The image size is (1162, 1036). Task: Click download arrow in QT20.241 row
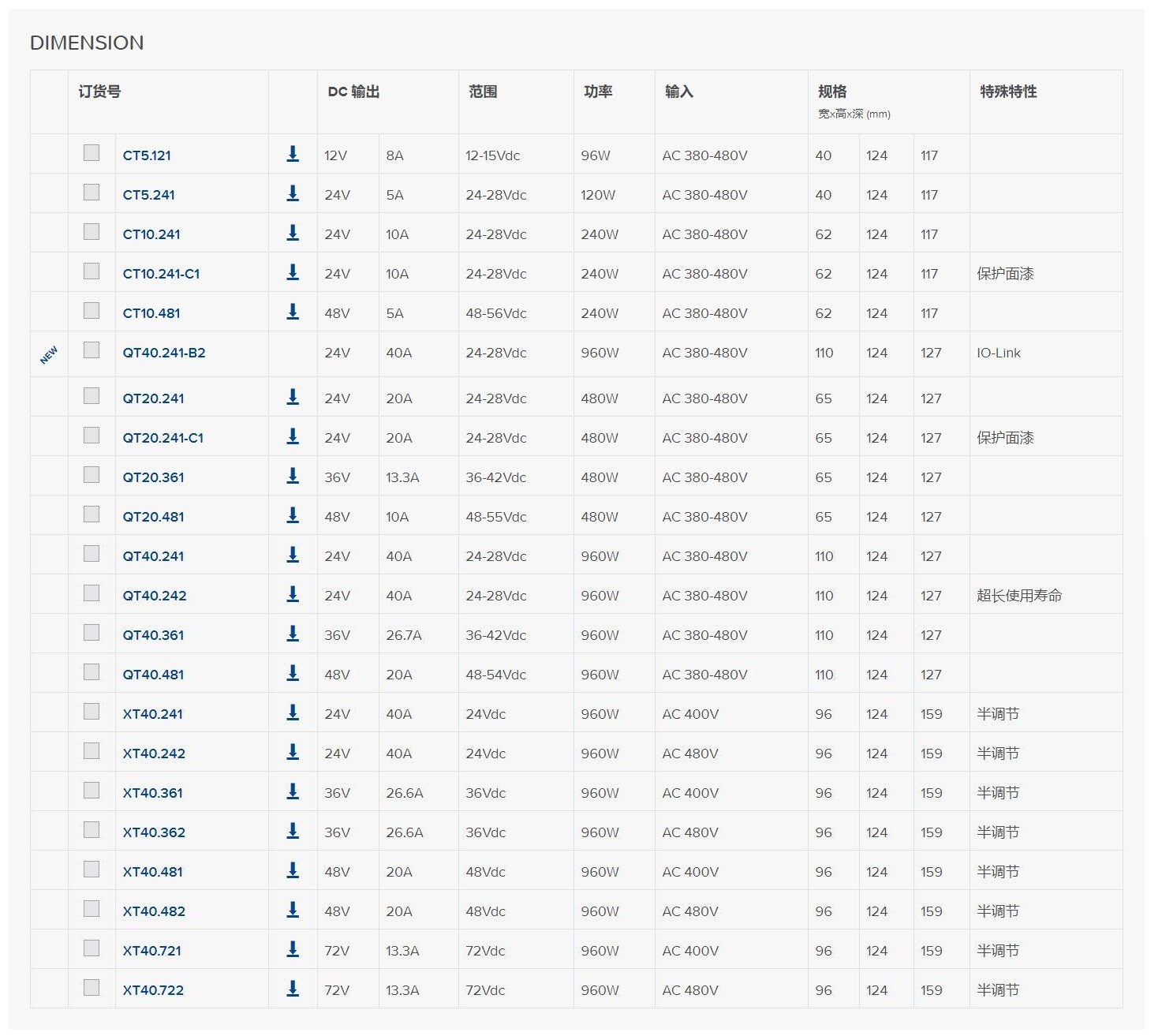click(293, 398)
